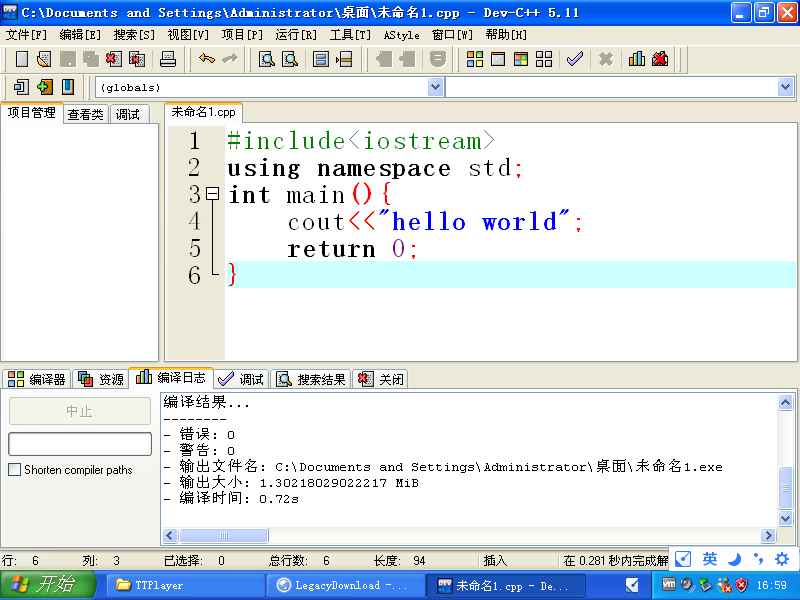The height and width of the screenshot is (600, 800).
Task: Open the 运行[R] menu
Action: (295, 34)
